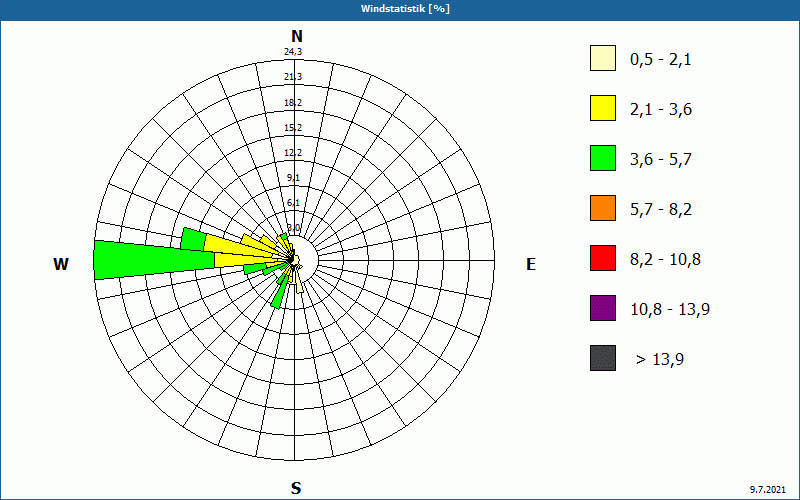The height and width of the screenshot is (500, 800).
Task: Click the E compass label
Action: pos(531,264)
